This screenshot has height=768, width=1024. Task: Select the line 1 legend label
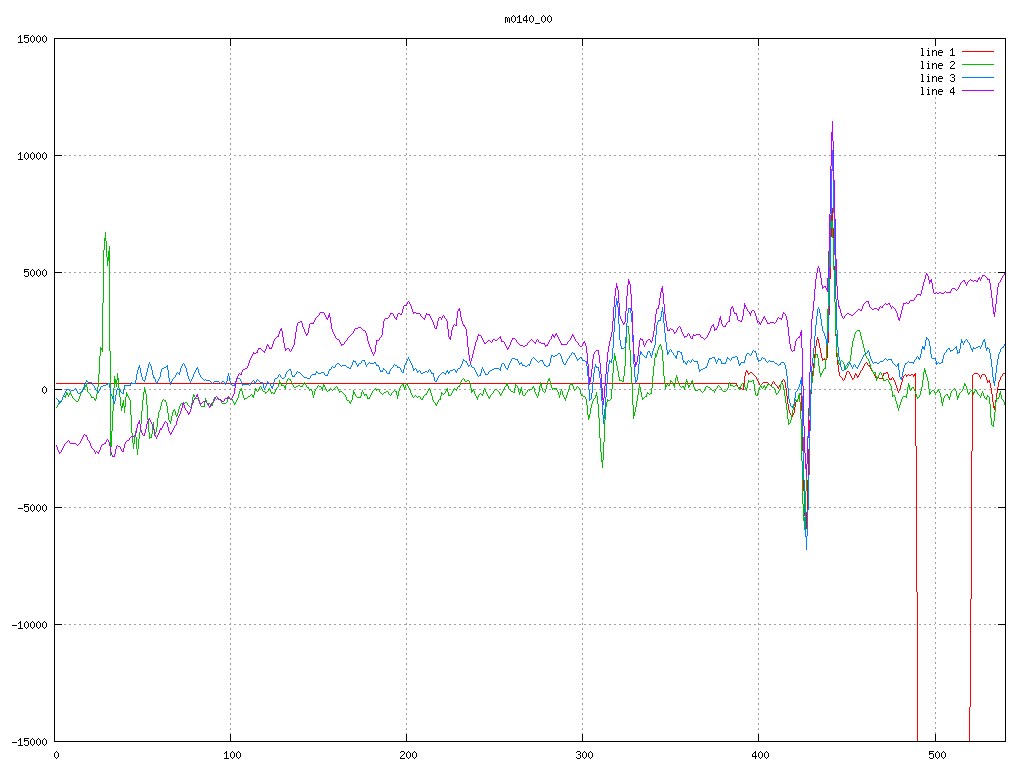click(937, 52)
